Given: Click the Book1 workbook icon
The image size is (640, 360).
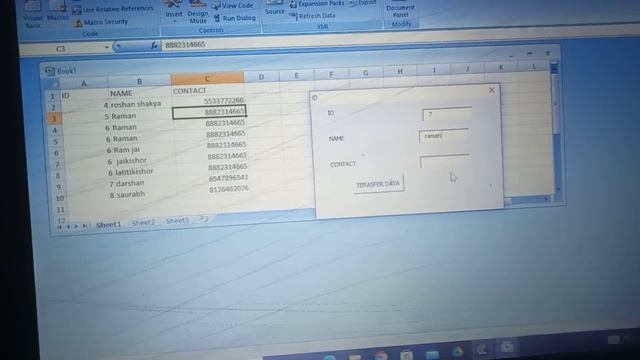Looking at the screenshot, I should click(x=49, y=71).
